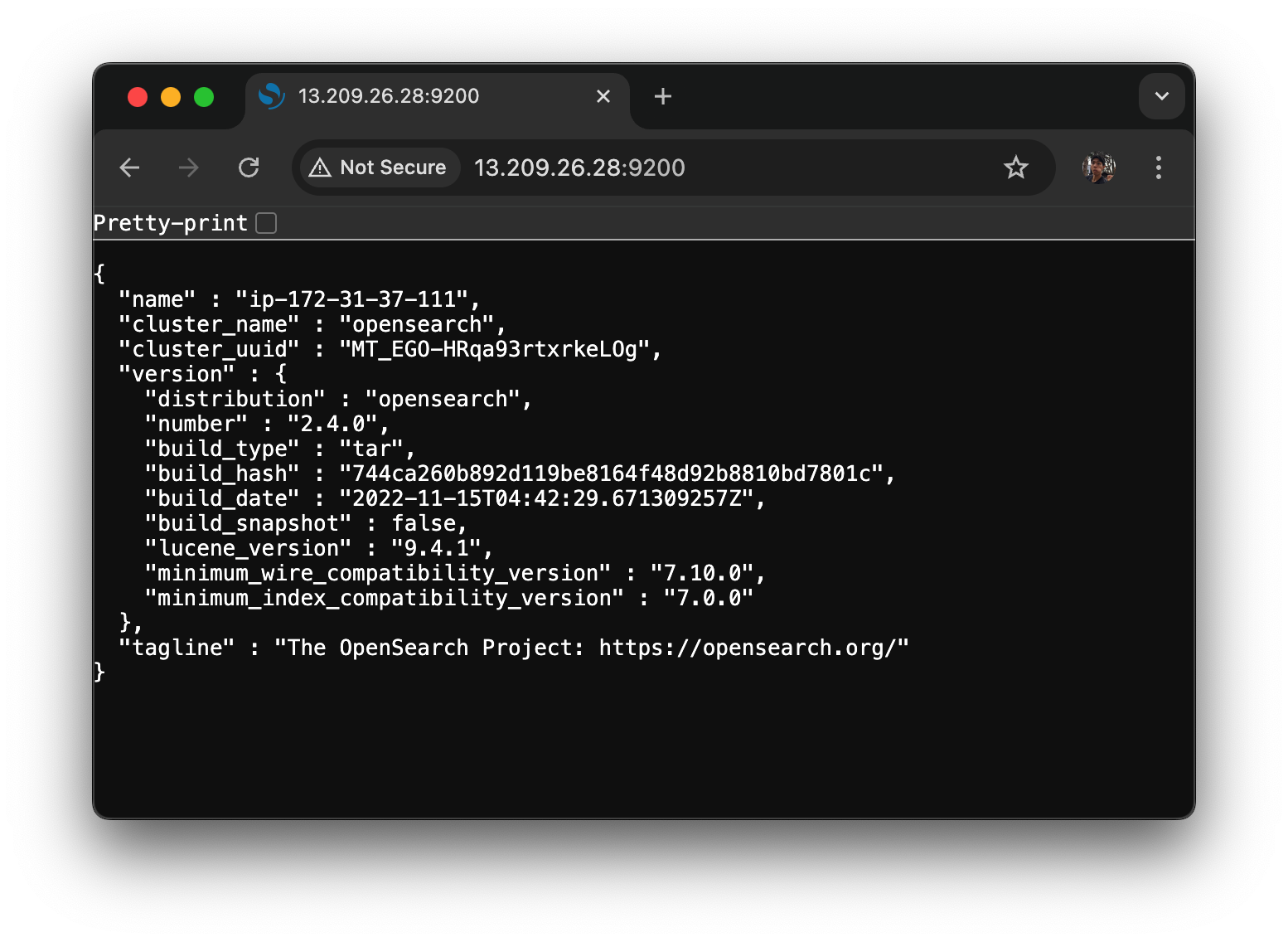Click build_type value "tar"
This screenshot has height=942, width=1288.
371,449
